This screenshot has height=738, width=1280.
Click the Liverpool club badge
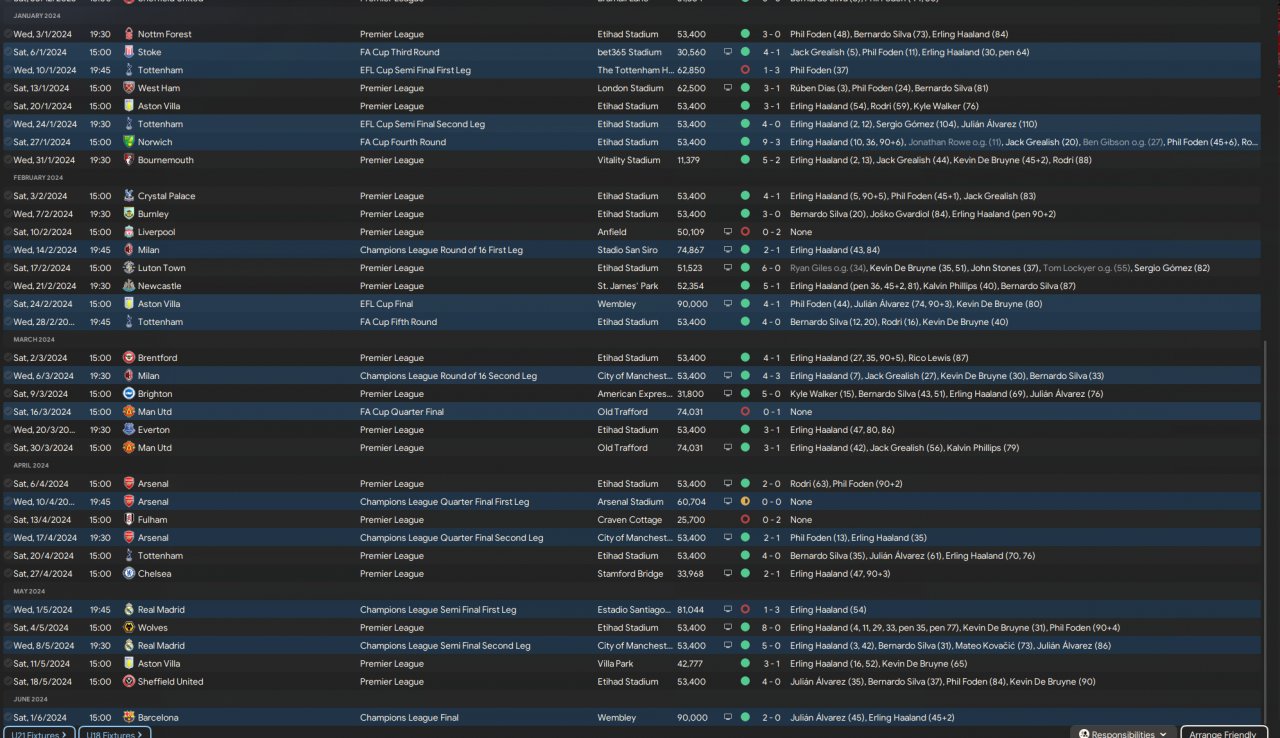pyautogui.click(x=129, y=232)
